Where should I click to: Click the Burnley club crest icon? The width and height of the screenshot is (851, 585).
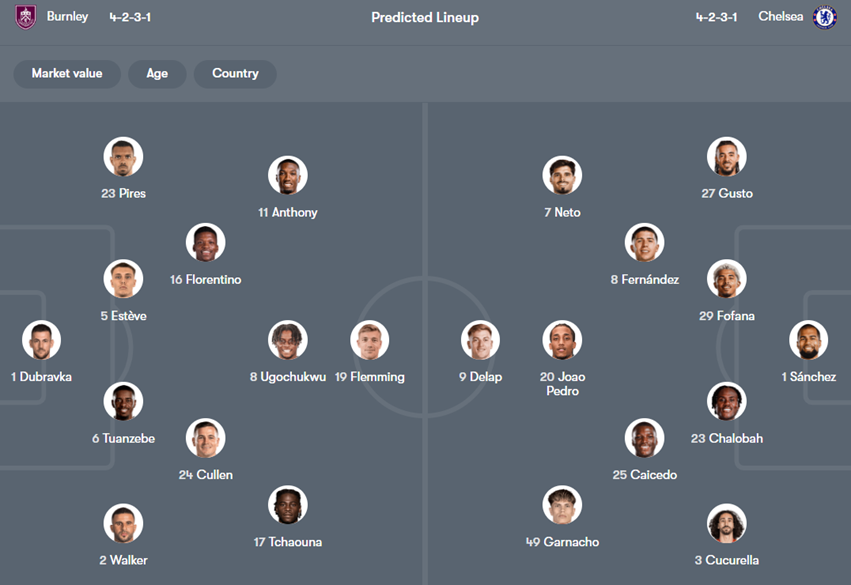click(x=26, y=17)
